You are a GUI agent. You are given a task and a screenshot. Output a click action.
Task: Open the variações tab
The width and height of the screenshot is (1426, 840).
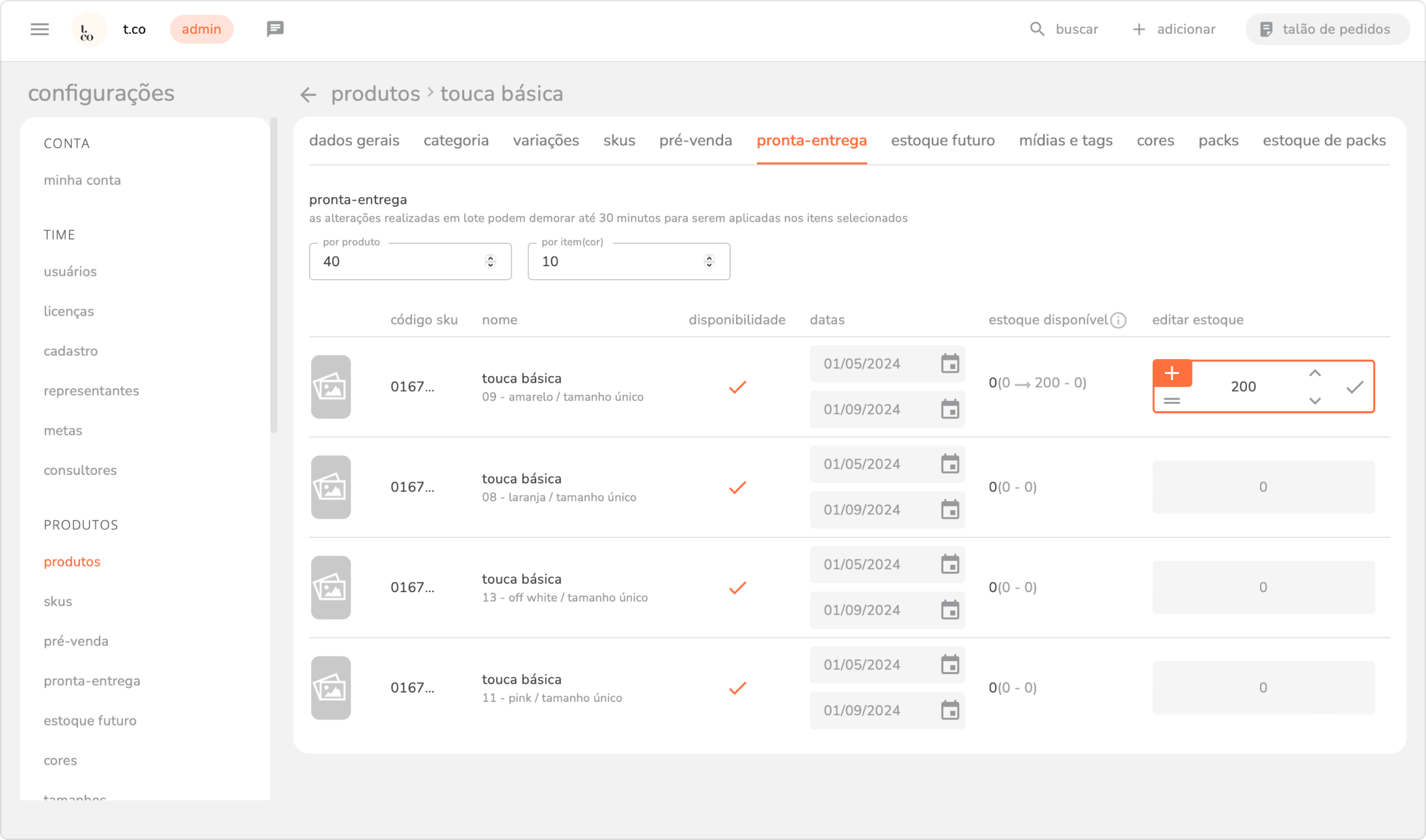[546, 140]
